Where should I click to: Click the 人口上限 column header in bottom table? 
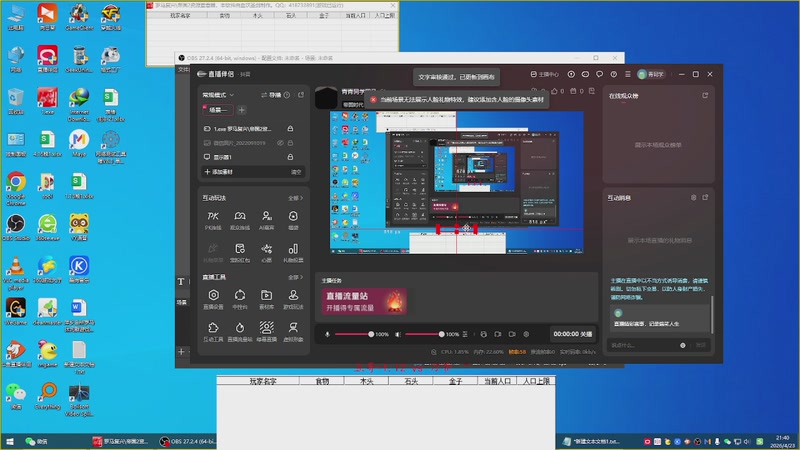pos(536,381)
